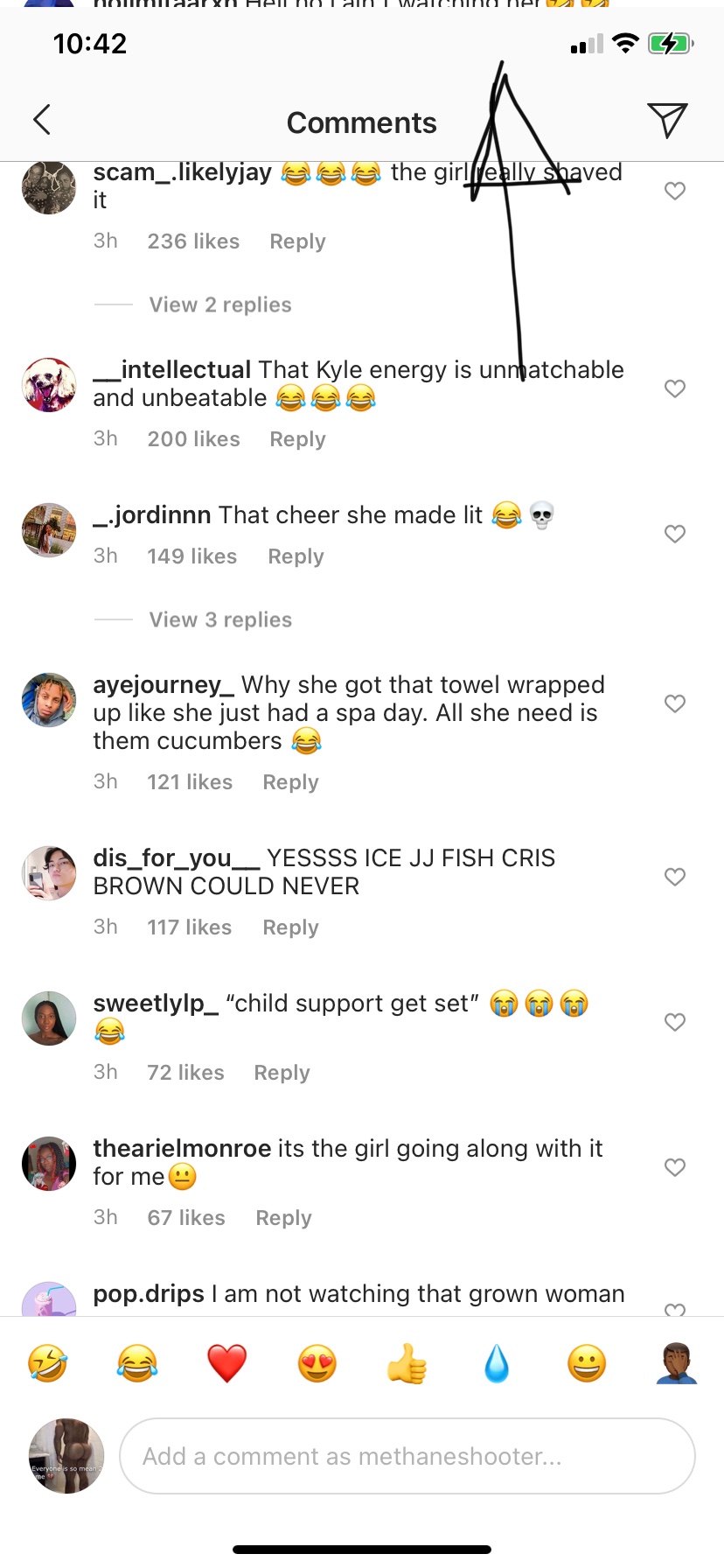
Task: Open aye journey_'s profile picture
Action: (49, 699)
